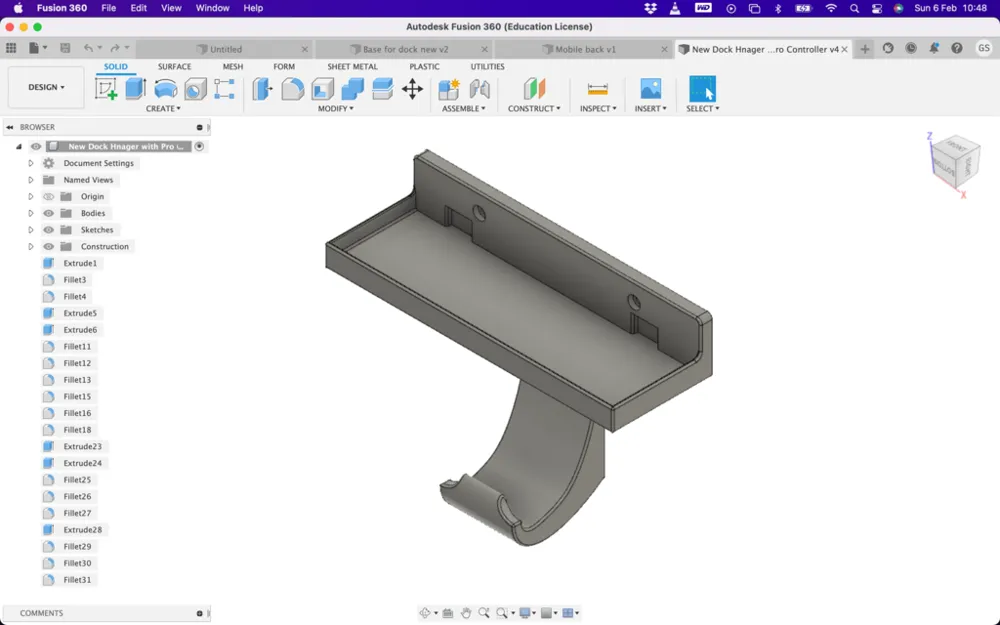The image size is (1000, 625).
Task: Hide the Bodies folder with eye icon
Action: point(48,213)
